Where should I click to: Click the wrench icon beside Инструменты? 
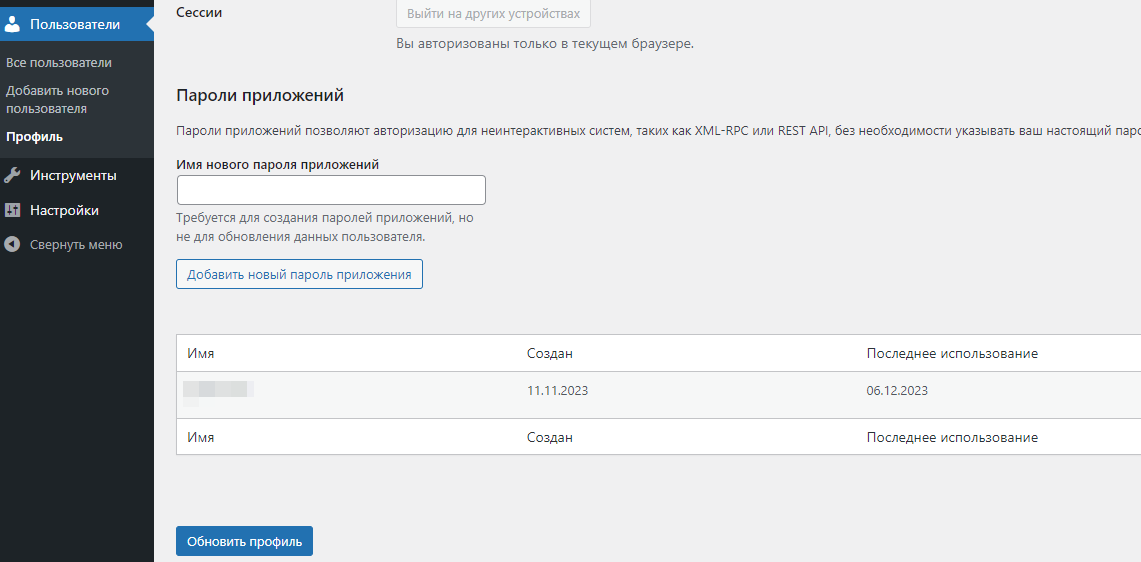coord(12,176)
